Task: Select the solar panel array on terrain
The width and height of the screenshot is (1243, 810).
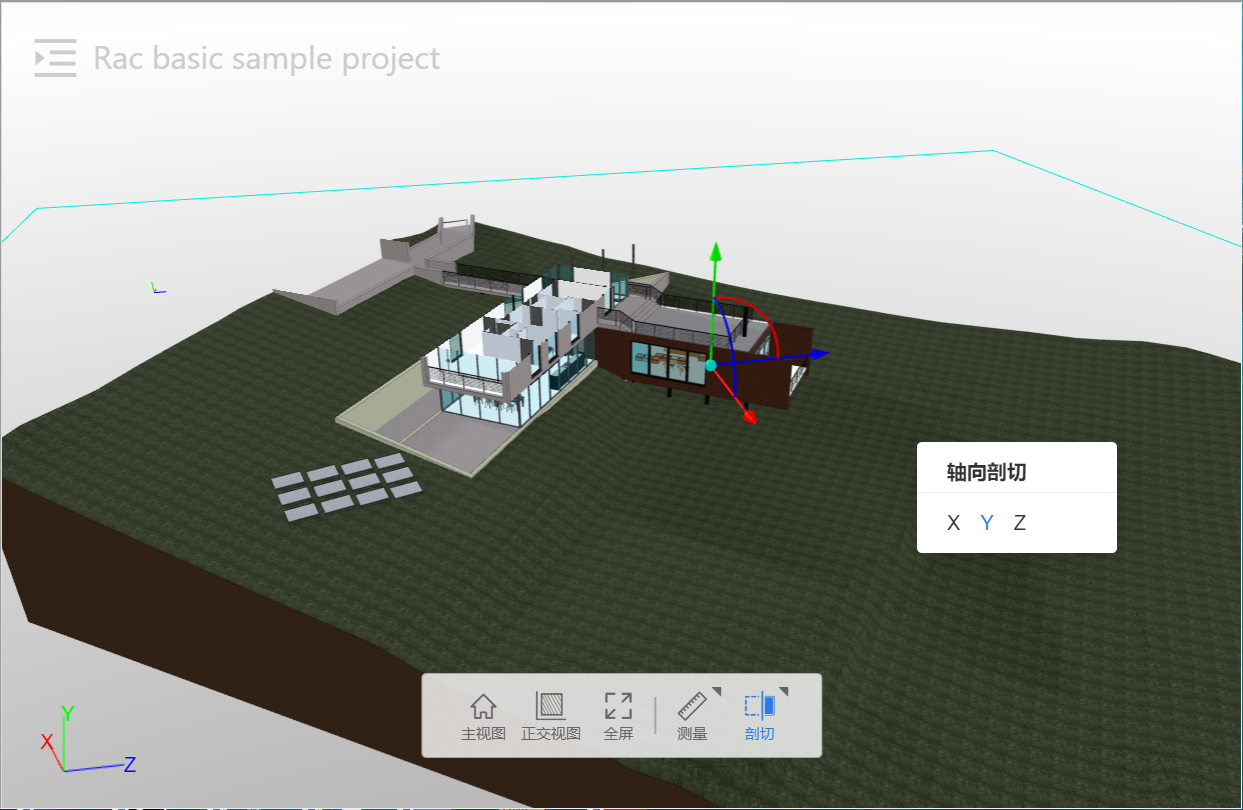Action: (x=346, y=486)
